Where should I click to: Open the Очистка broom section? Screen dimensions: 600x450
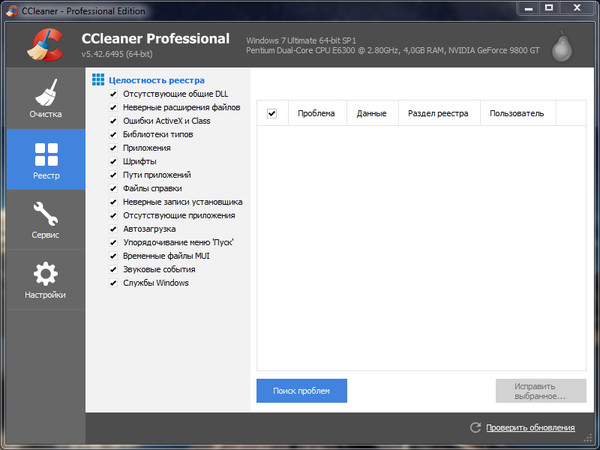pos(45,100)
